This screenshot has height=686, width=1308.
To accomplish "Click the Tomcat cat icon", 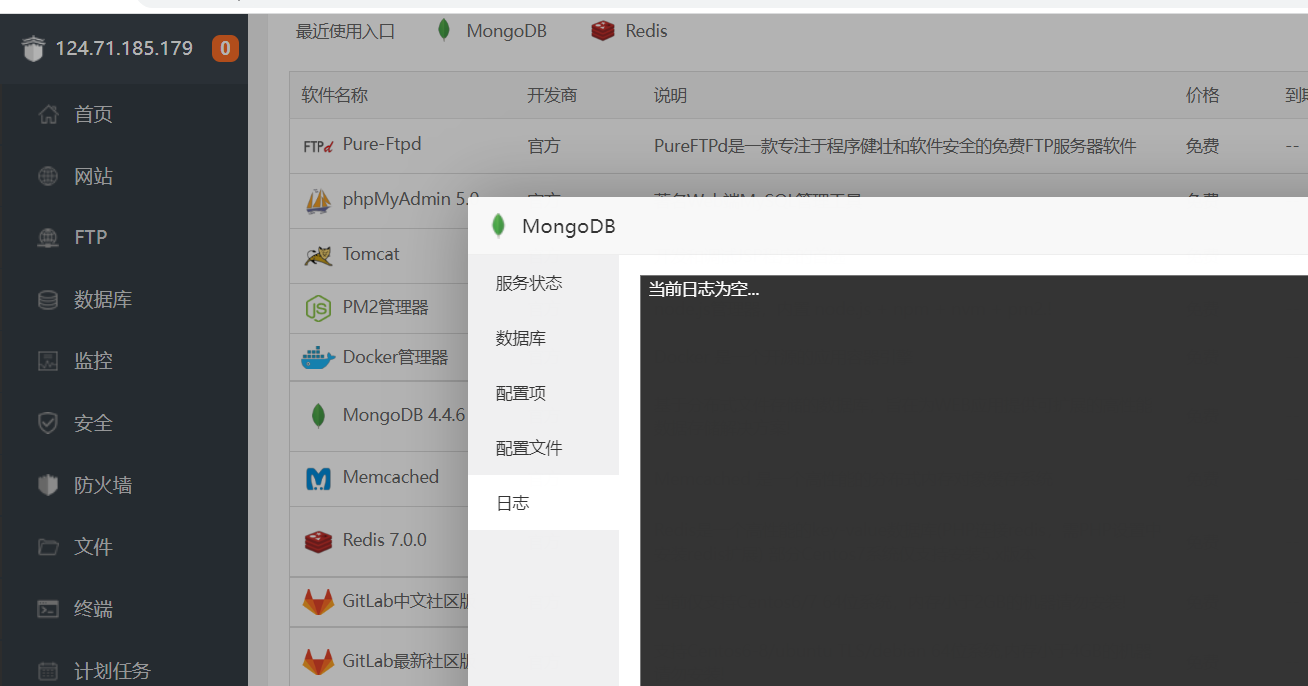I will point(318,255).
